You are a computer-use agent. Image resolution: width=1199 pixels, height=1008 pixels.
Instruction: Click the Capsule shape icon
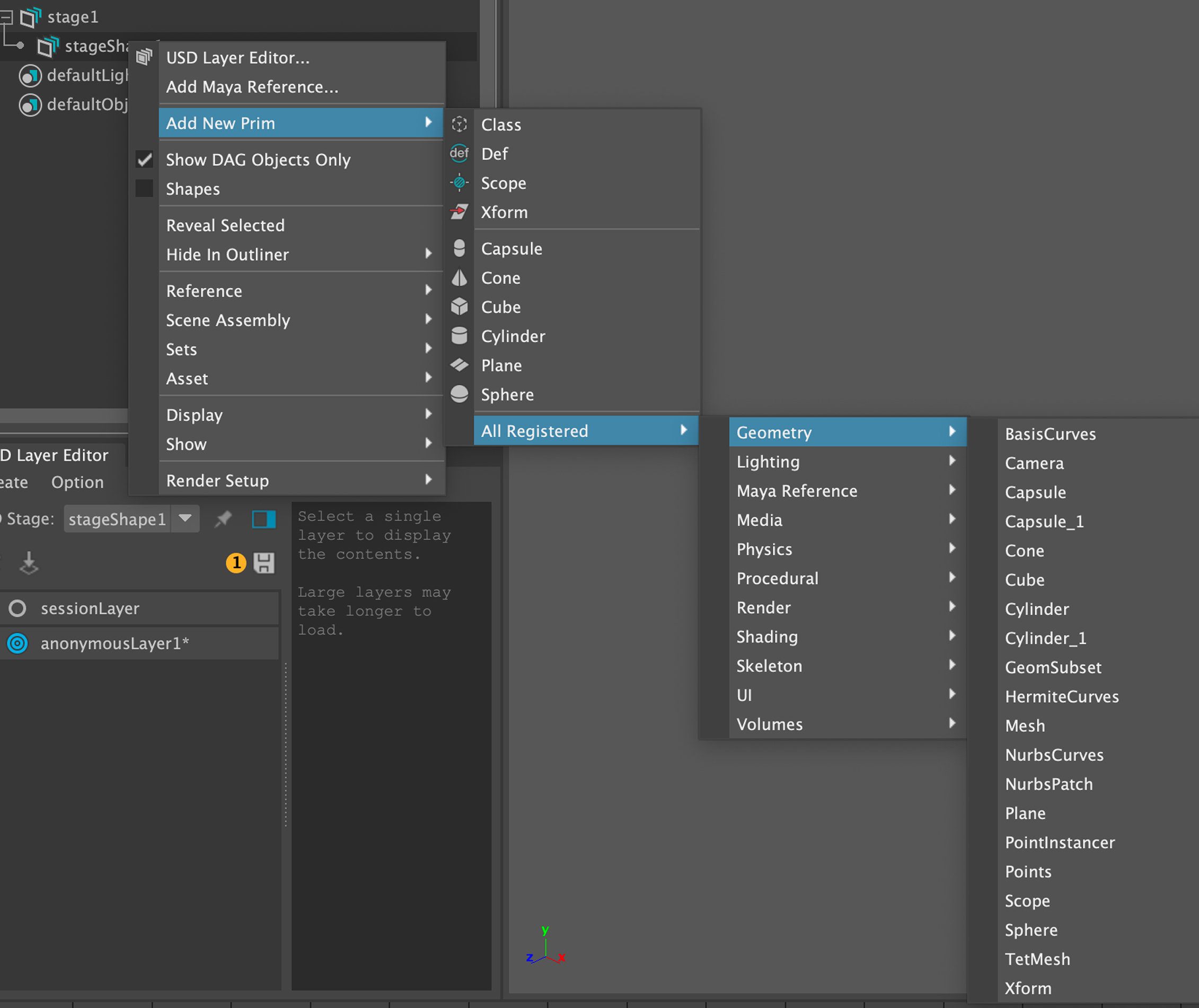click(x=459, y=249)
